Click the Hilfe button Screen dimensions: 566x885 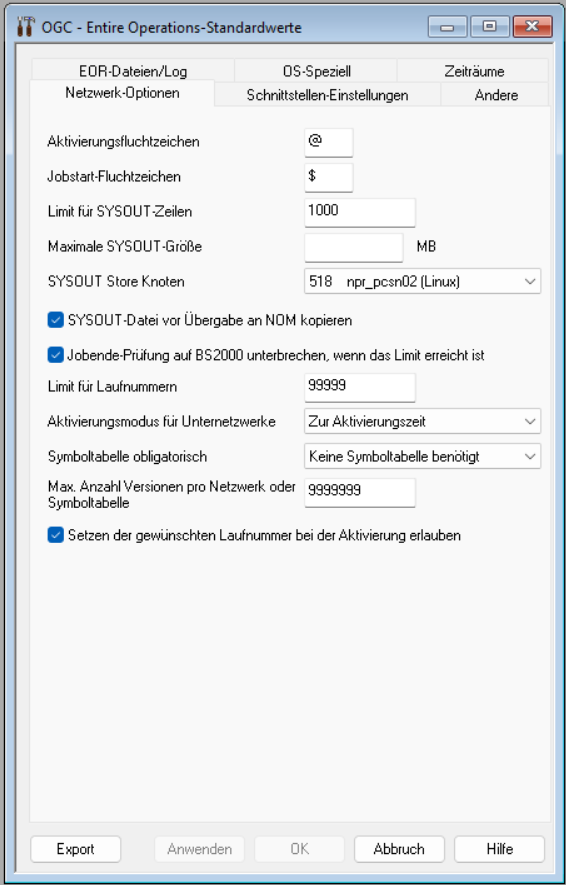pyautogui.click(x=499, y=849)
